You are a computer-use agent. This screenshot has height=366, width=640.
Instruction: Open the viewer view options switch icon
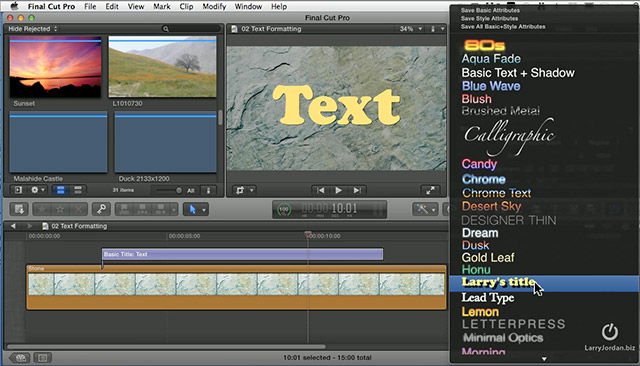pos(433,29)
